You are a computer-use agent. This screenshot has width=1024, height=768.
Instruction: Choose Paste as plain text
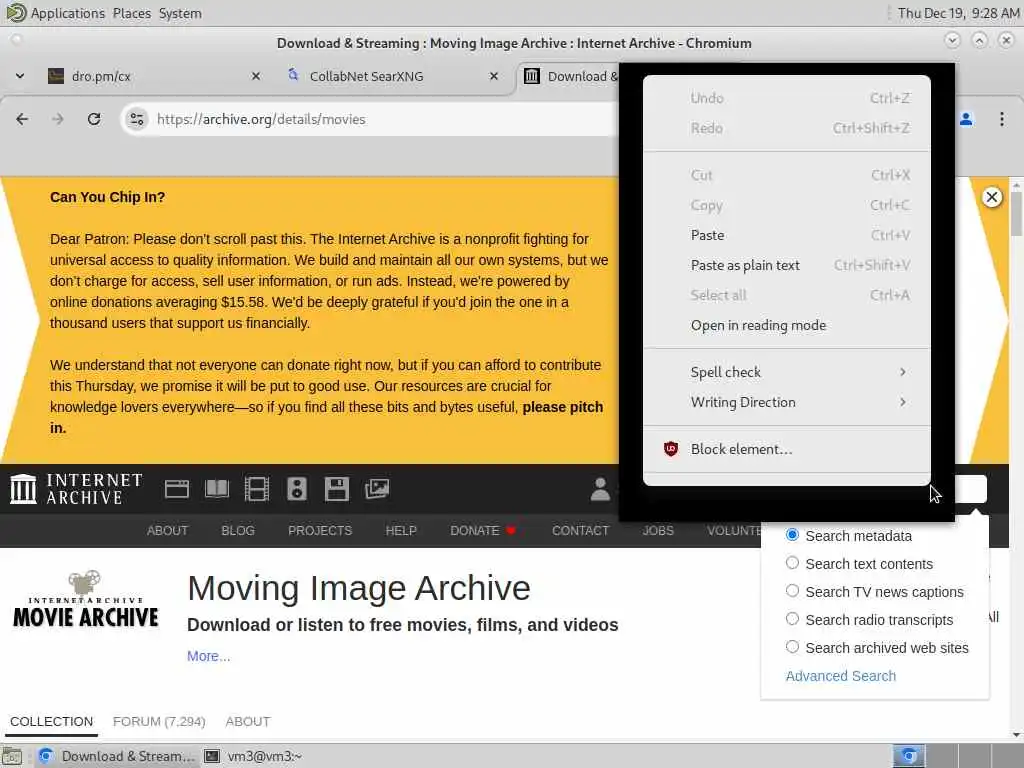pos(786,265)
